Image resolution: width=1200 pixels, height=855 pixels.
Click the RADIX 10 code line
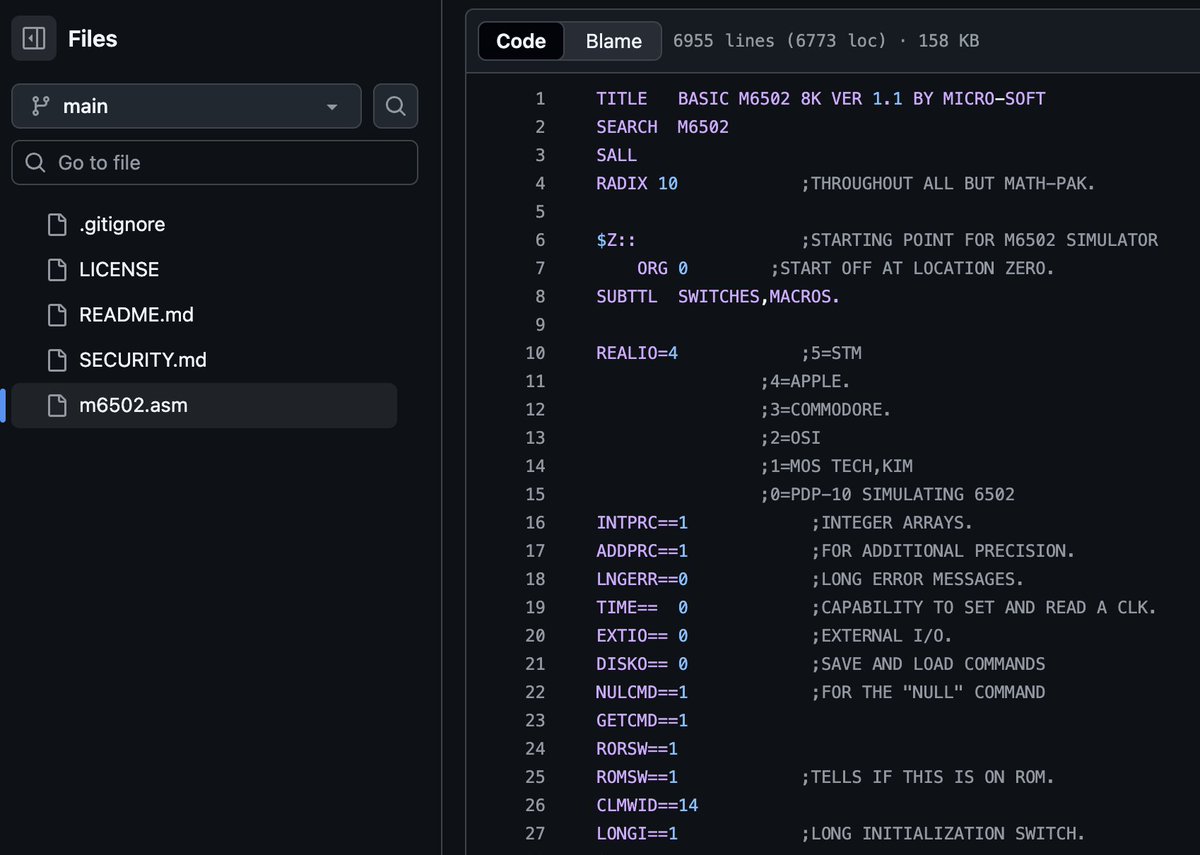click(636, 184)
